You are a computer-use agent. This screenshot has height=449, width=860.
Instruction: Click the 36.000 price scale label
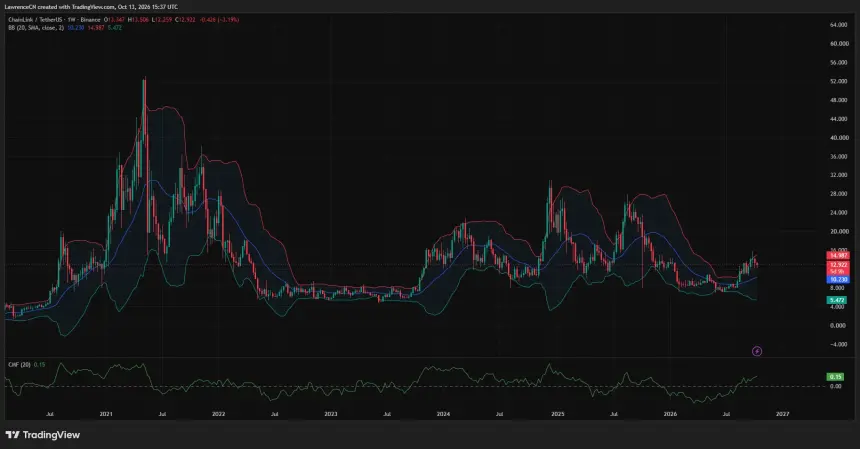click(x=839, y=157)
